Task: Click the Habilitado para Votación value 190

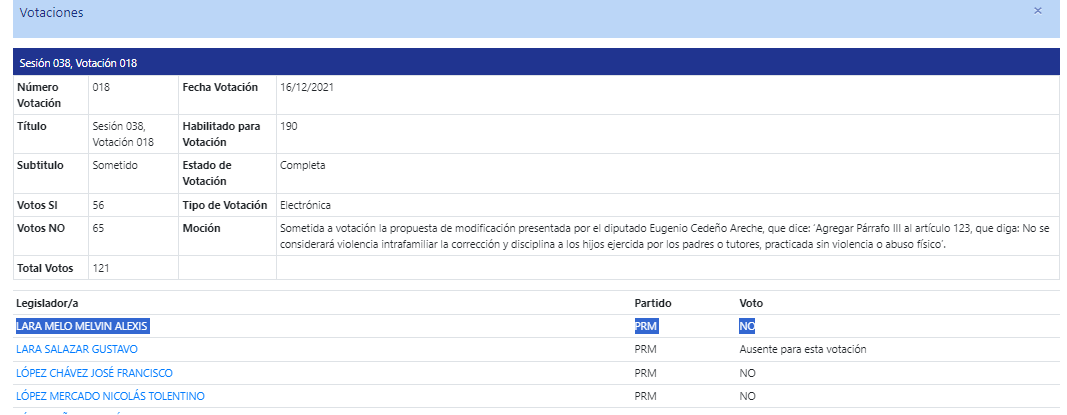Action: pyautogui.click(x=289, y=126)
